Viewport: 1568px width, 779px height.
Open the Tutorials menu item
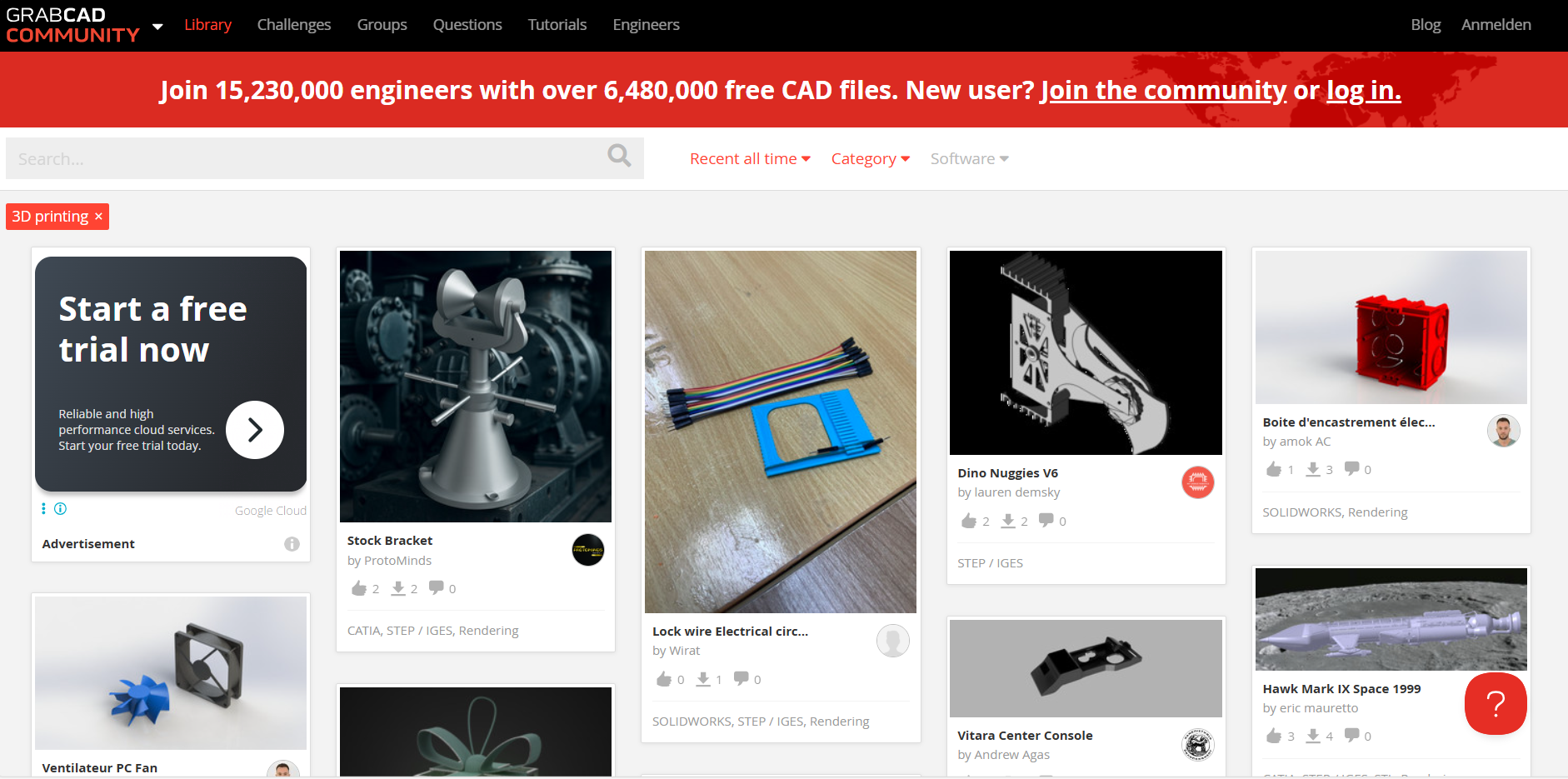pos(557,25)
